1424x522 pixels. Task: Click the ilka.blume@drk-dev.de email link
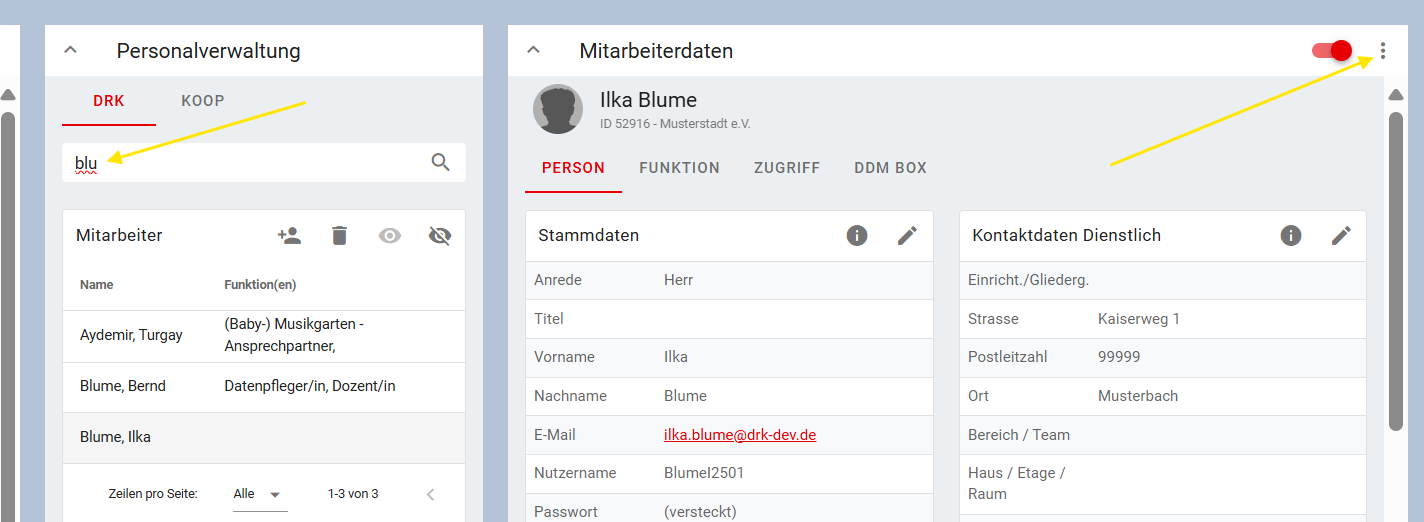click(740, 435)
